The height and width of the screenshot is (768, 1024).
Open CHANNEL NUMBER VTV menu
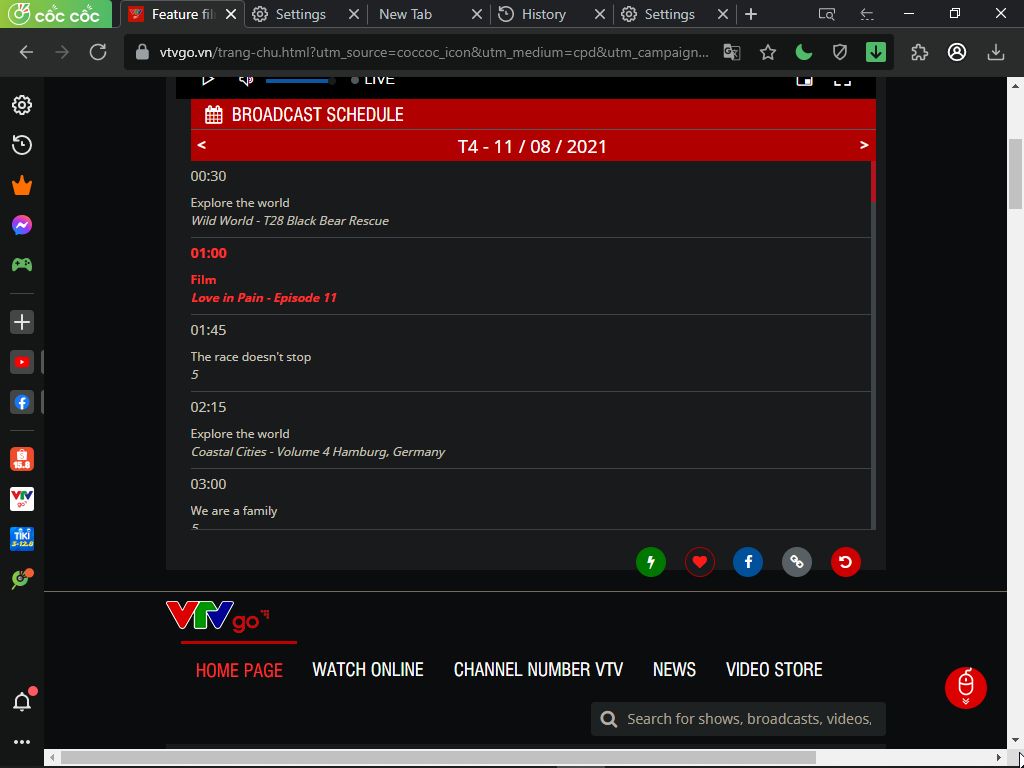538,670
